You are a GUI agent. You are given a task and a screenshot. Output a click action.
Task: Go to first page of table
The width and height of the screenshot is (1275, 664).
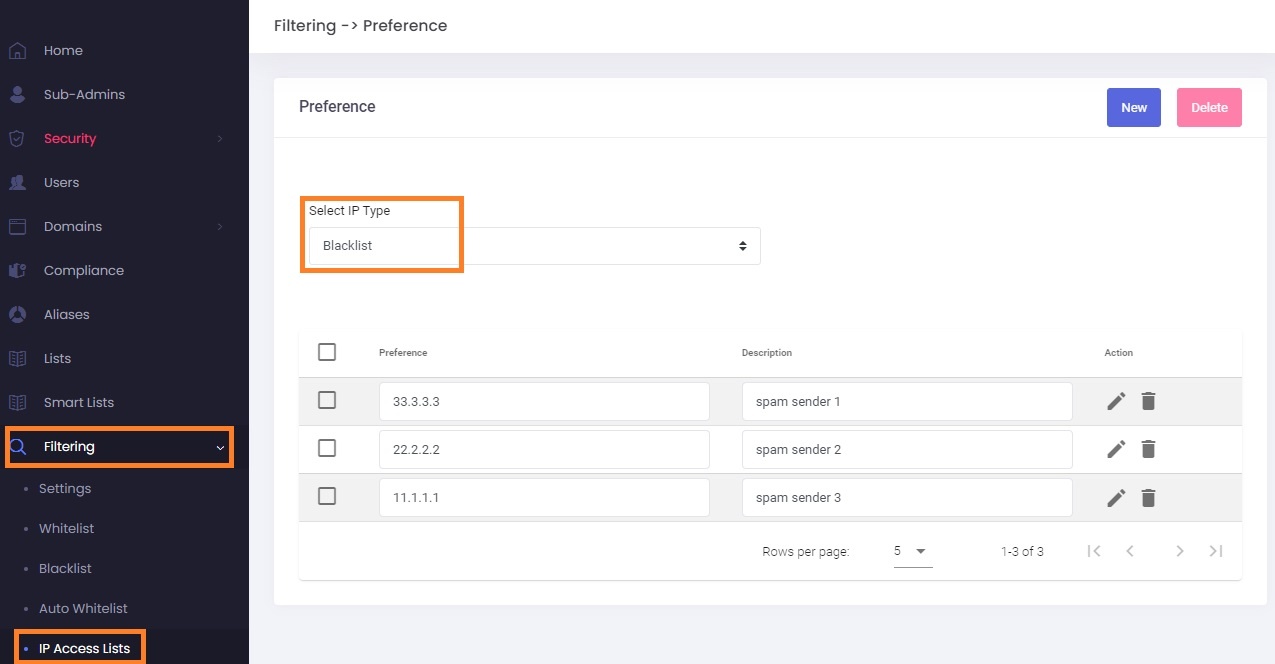[1094, 551]
